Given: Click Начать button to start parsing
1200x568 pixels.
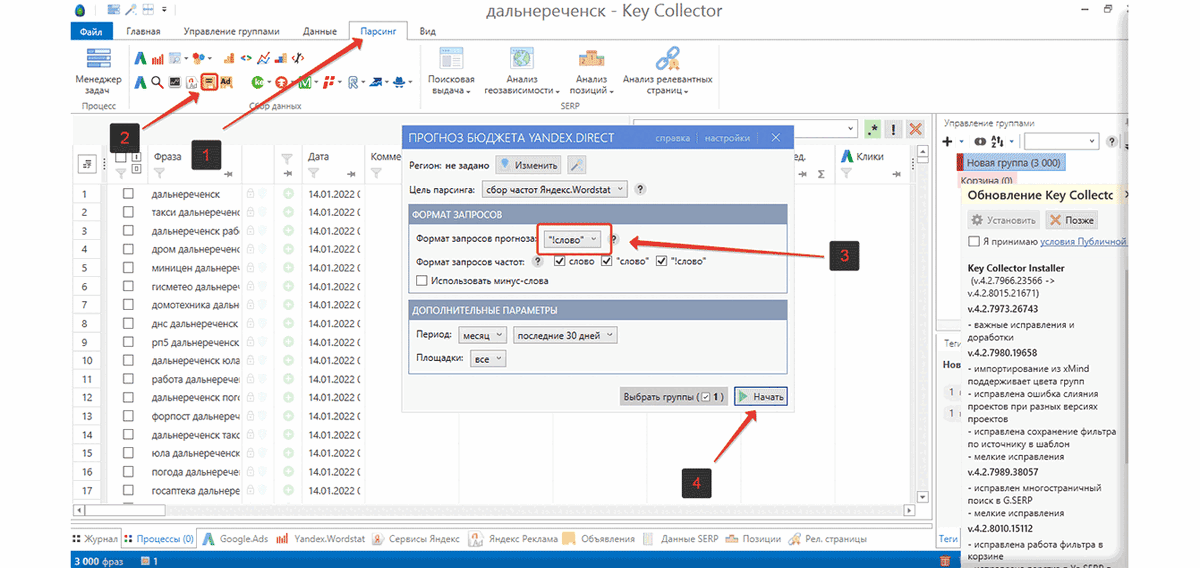Looking at the screenshot, I should click(x=760, y=397).
